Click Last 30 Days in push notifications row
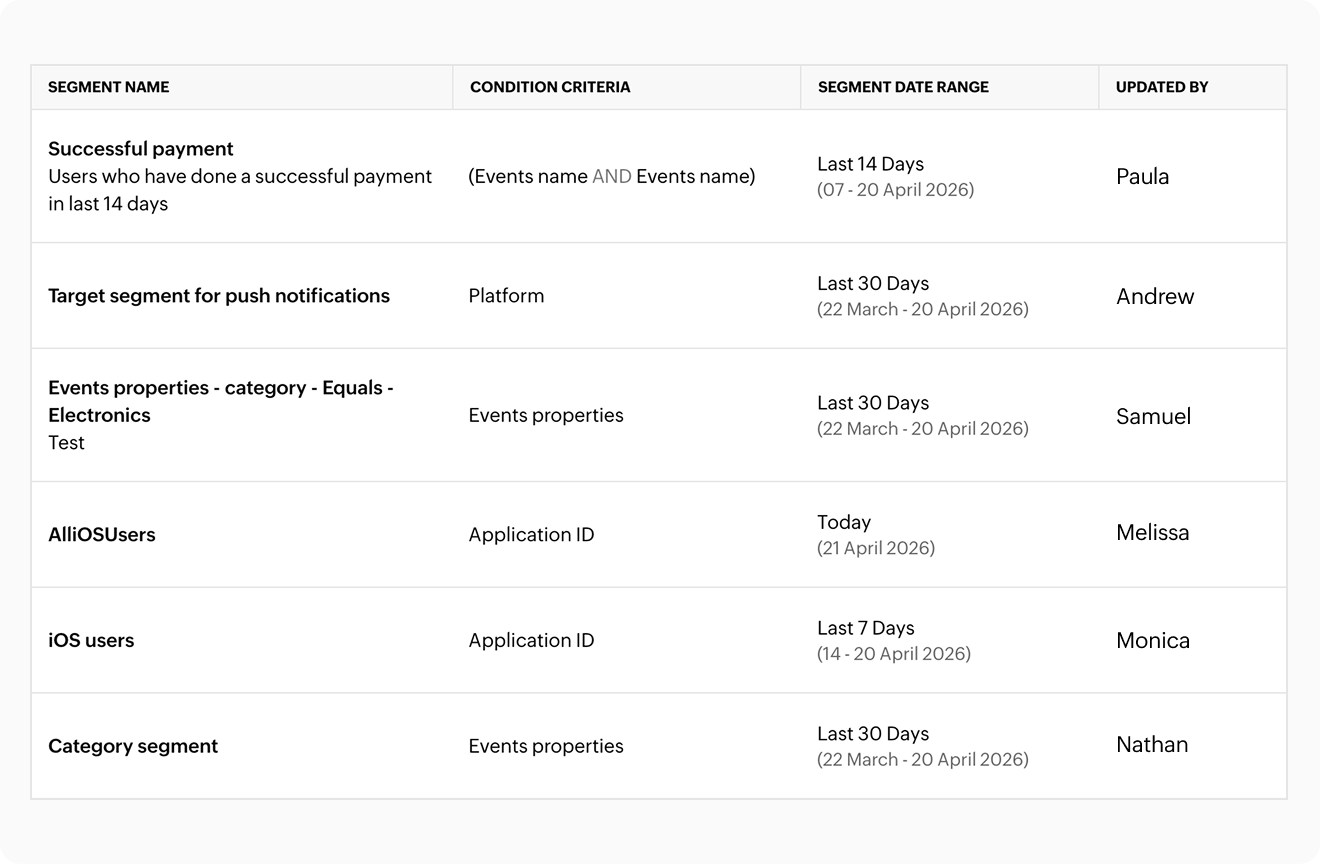 [873, 283]
